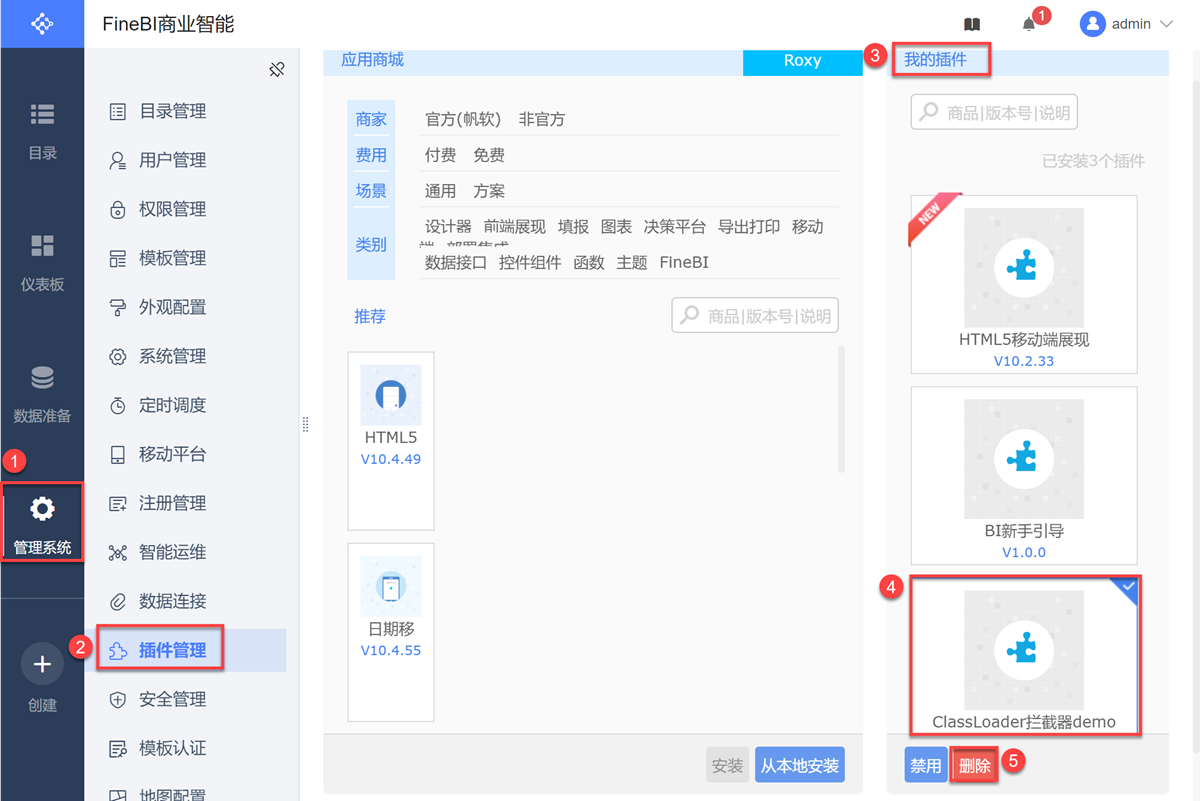Screen dimensions: 1200x801
Task: Click the 数据连接 link icon
Action: coord(118,601)
